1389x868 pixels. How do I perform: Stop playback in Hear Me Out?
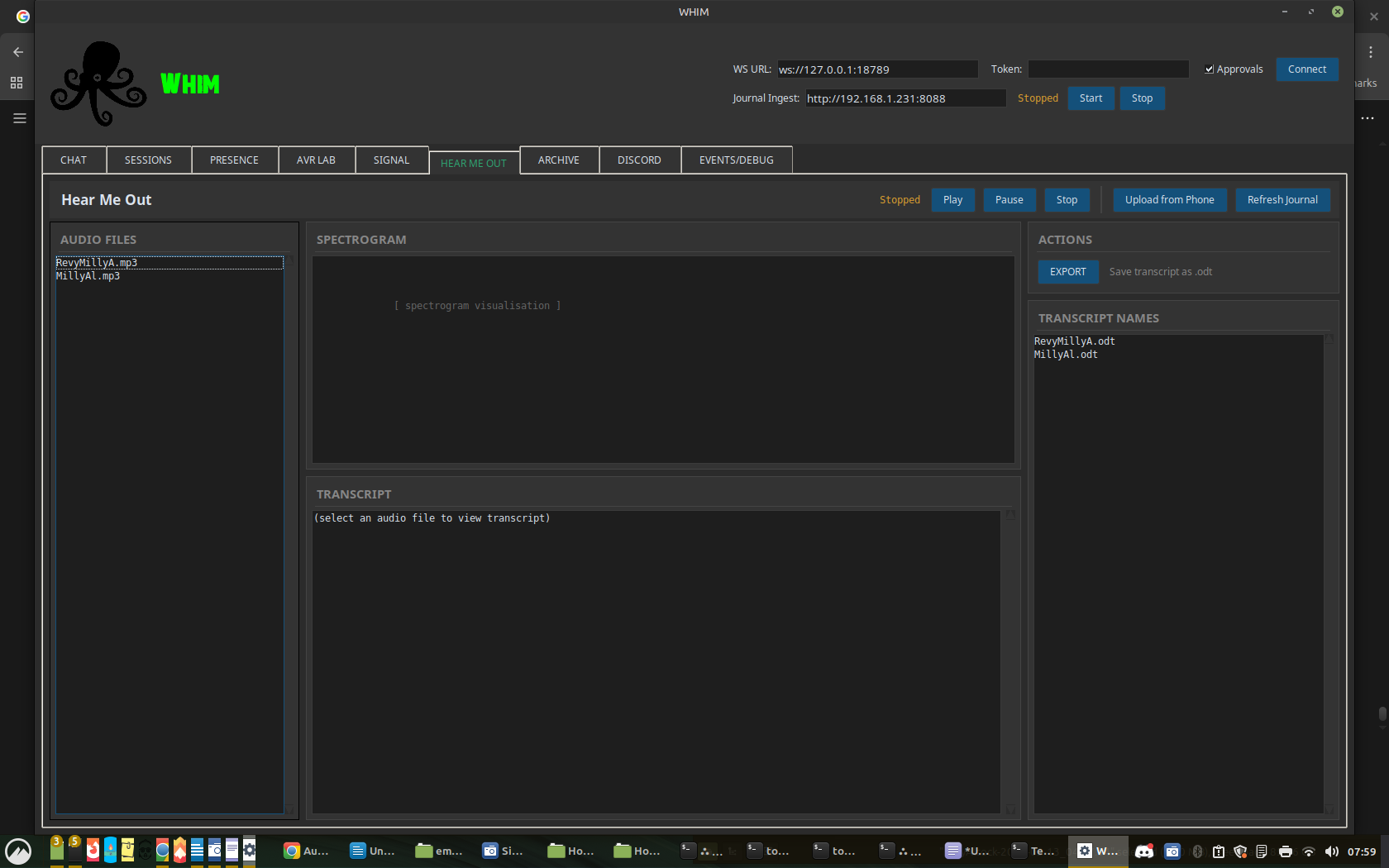coord(1067,200)
